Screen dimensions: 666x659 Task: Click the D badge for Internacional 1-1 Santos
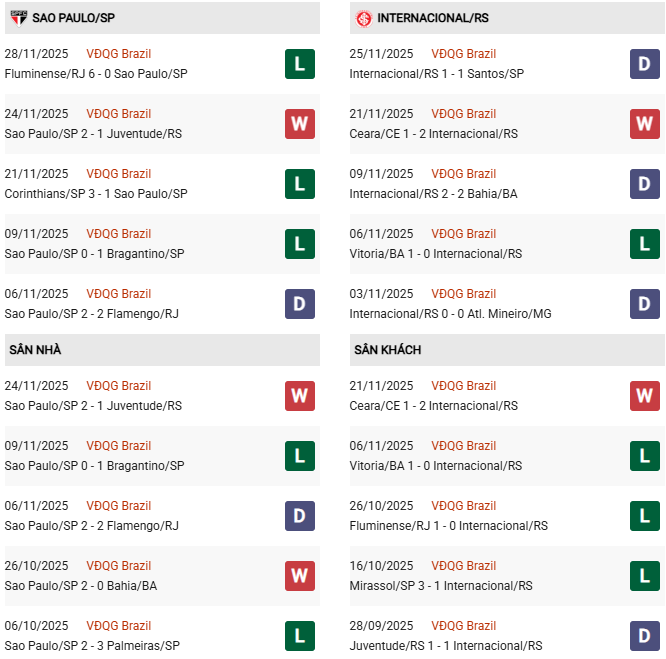click(644, 64)
